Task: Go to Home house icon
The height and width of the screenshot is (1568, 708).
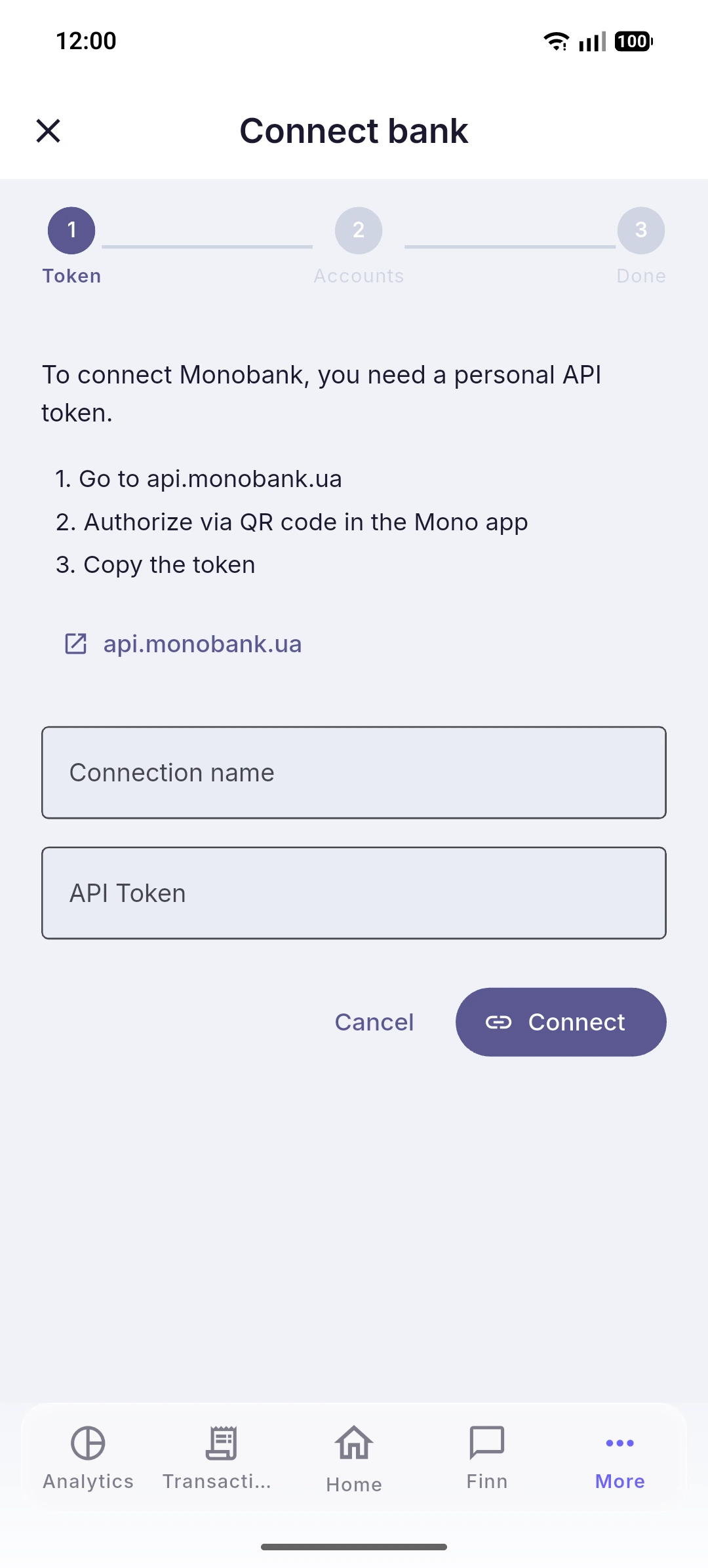Action: tap(354, 1443)
